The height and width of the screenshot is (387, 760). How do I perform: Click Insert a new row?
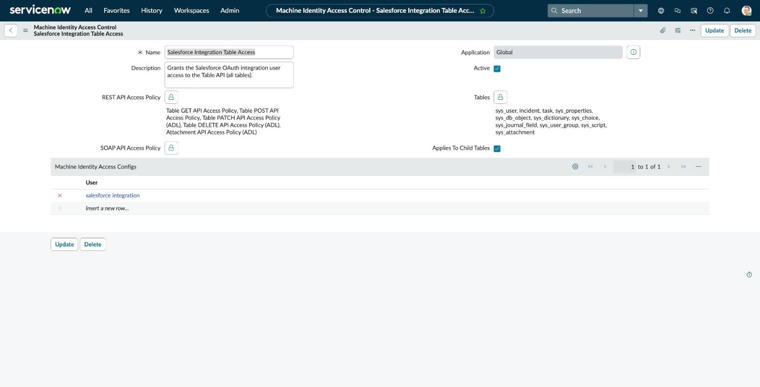coord(107,208)
